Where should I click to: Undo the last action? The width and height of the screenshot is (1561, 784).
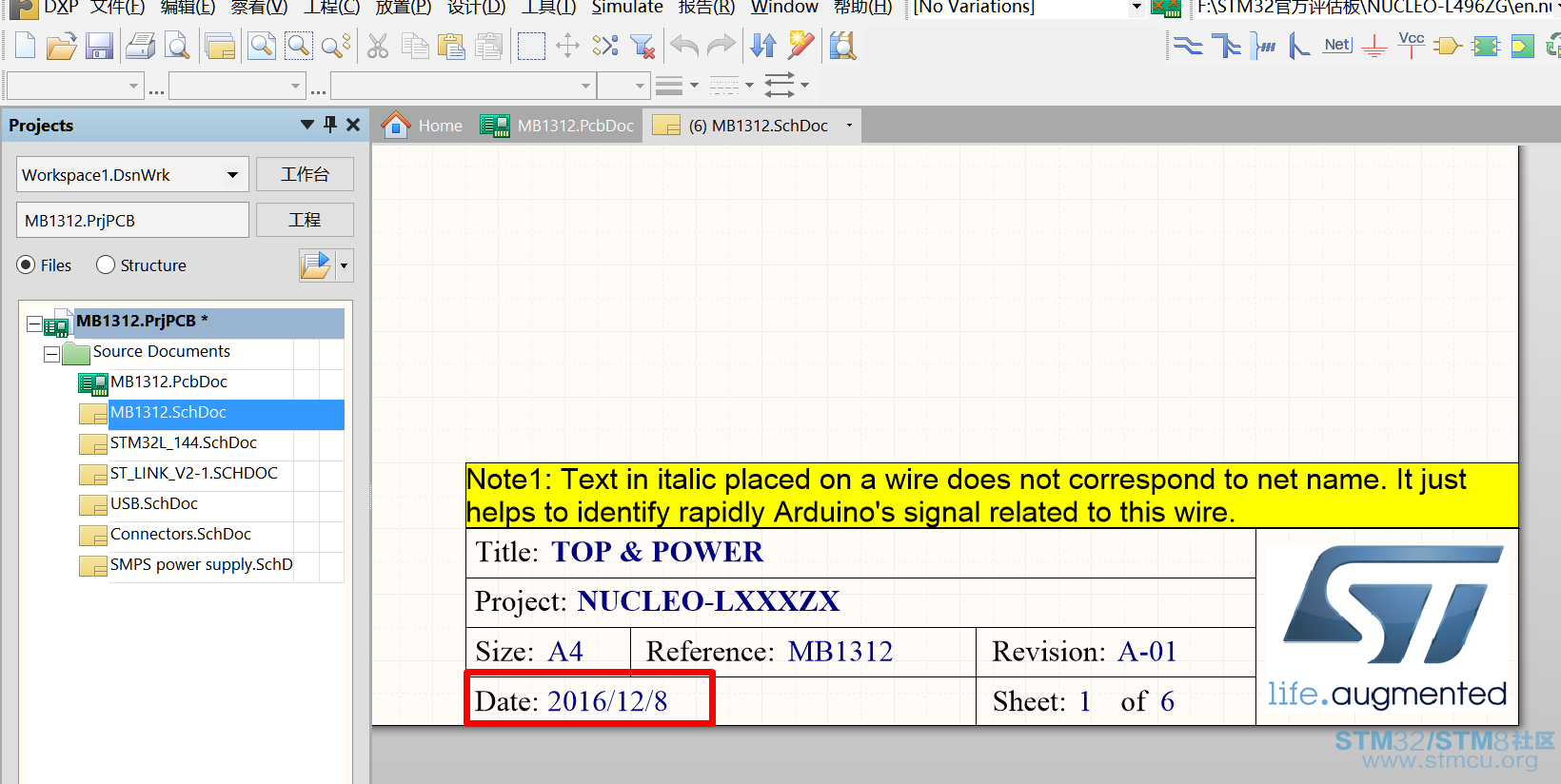(x=684, y=46)
